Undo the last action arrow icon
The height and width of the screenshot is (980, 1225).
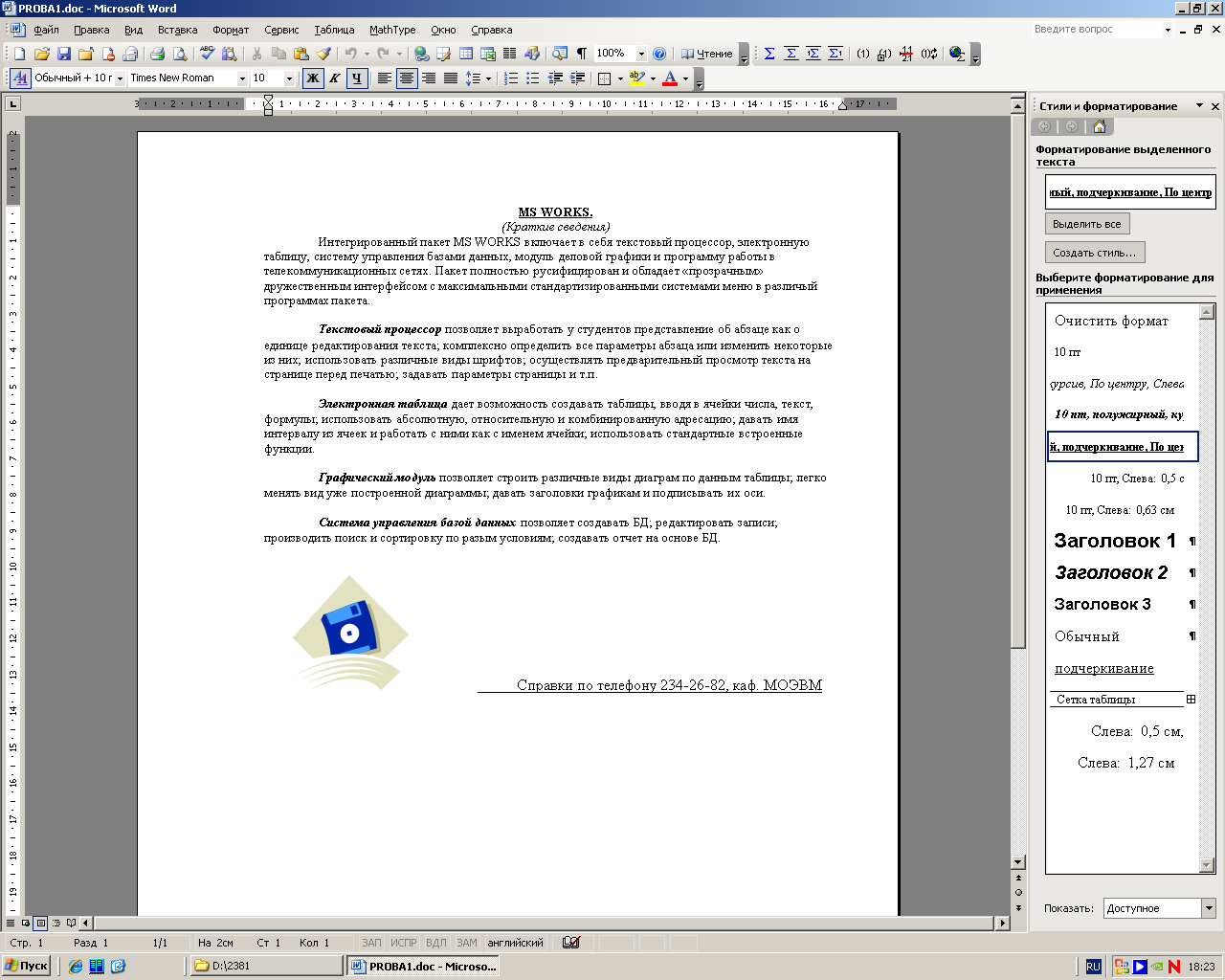[x=351, y=54]
